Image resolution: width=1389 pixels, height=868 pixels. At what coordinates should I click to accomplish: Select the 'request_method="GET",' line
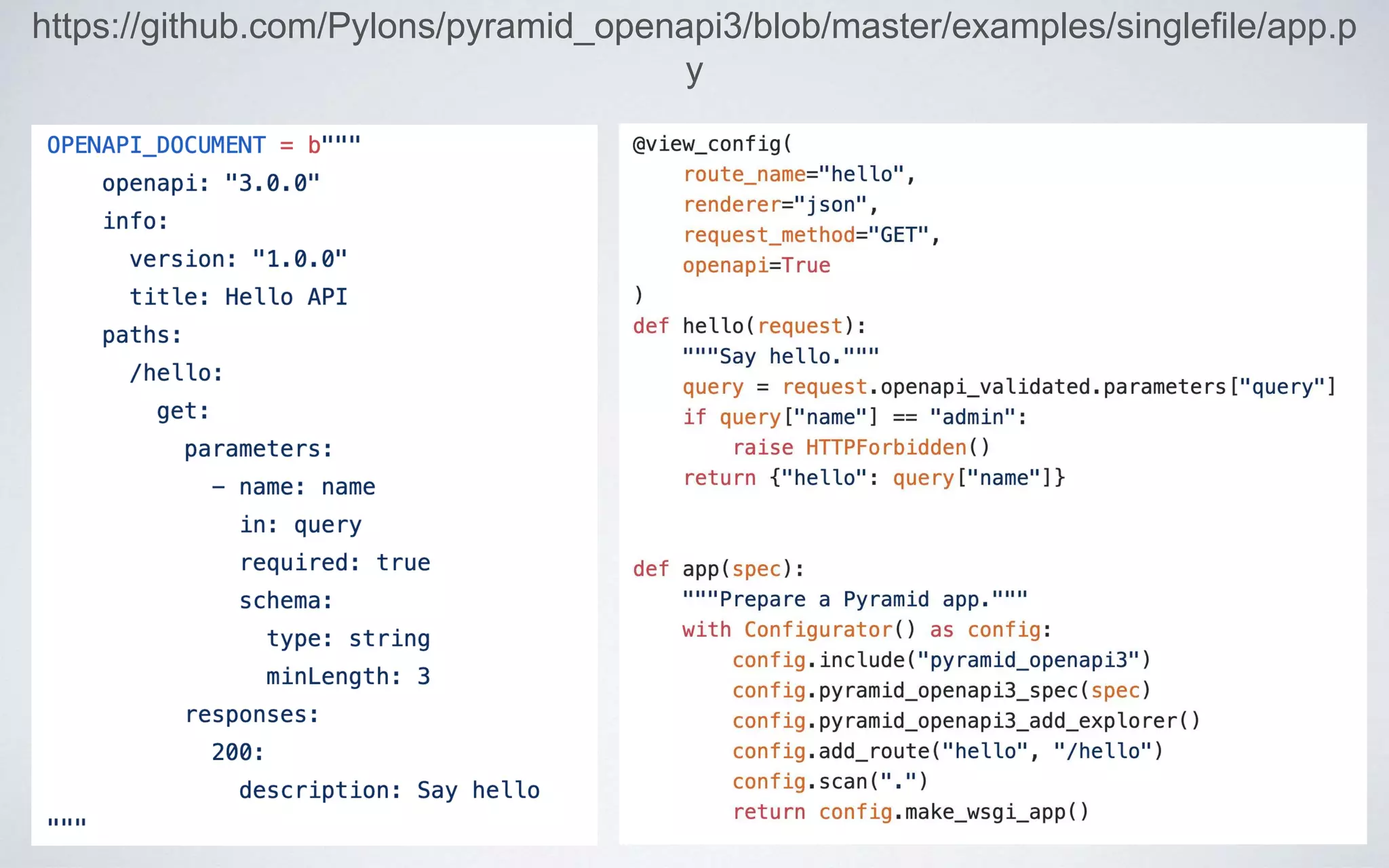(x=811, y=235)
